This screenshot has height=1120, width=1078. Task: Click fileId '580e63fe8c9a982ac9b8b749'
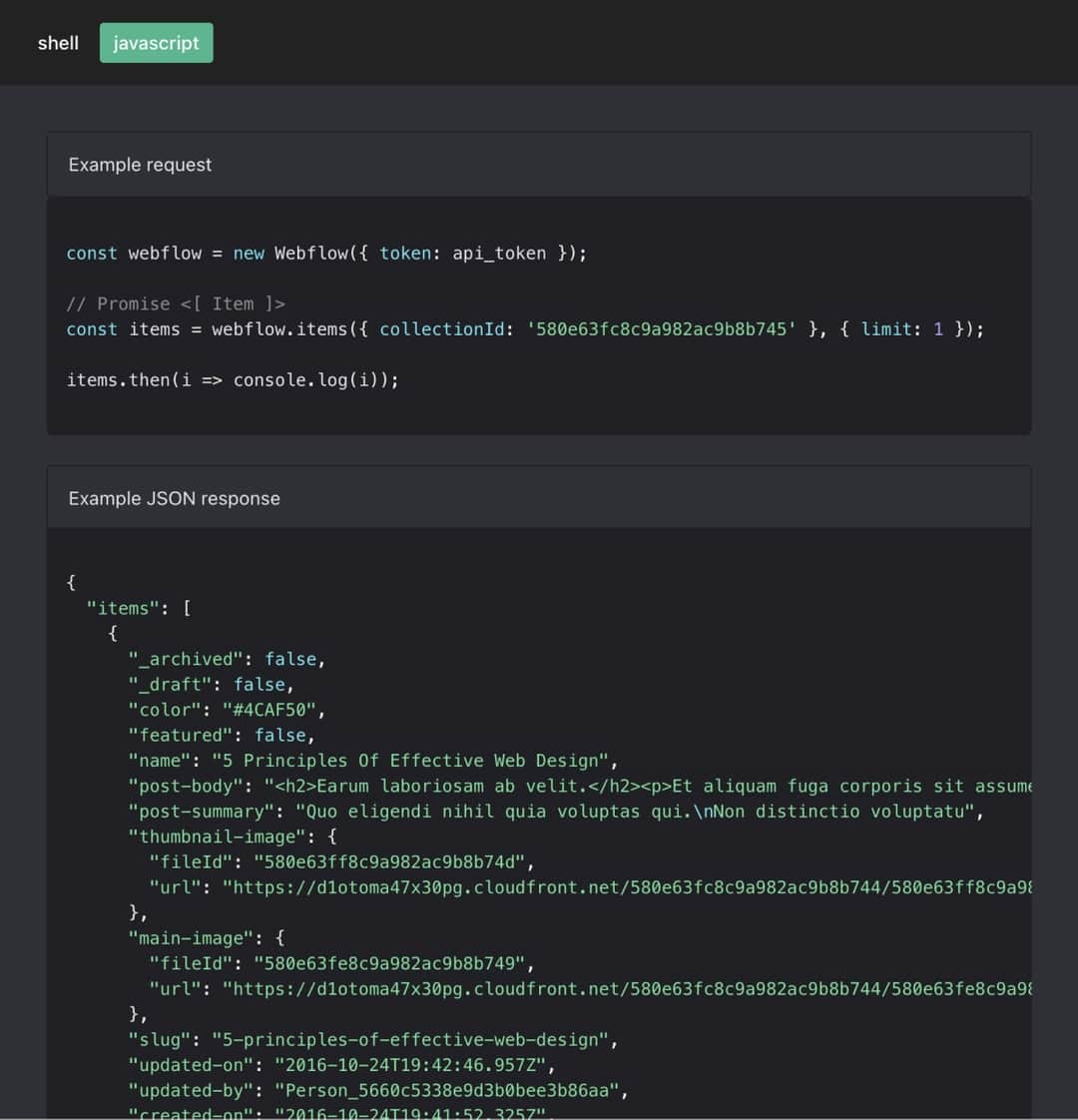(x=389, y=963)
